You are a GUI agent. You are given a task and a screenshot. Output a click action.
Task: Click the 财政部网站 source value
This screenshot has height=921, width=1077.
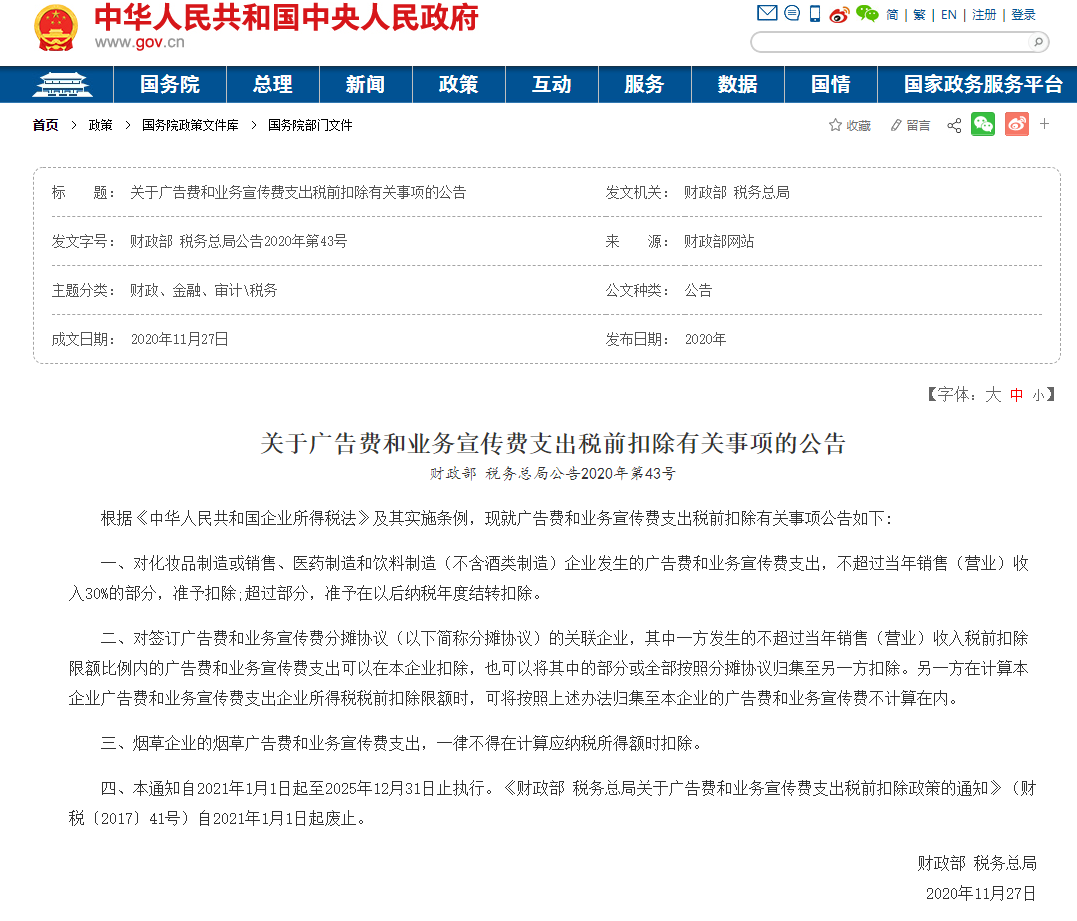pyautogui.click(x=718, y=241)
